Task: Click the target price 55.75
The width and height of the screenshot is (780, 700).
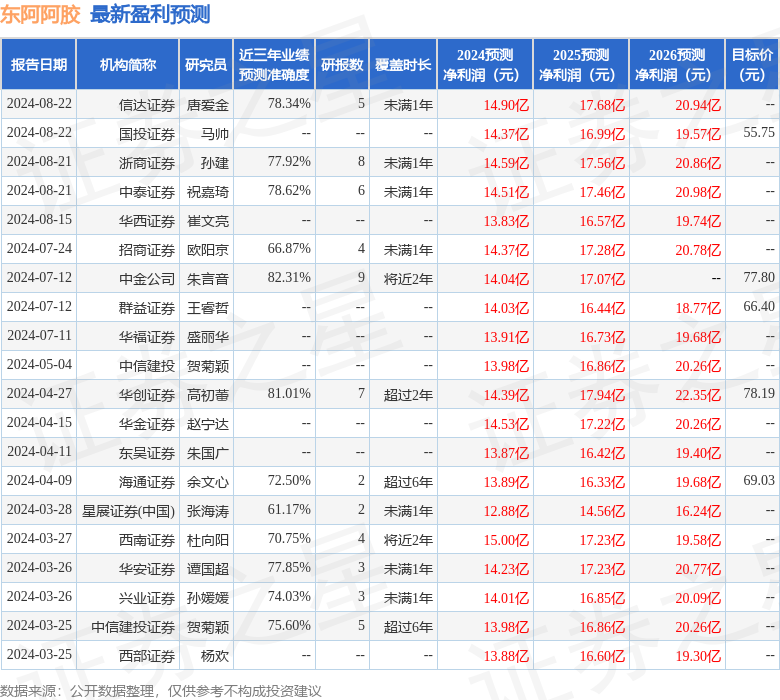Action: (x=759, y=132)
